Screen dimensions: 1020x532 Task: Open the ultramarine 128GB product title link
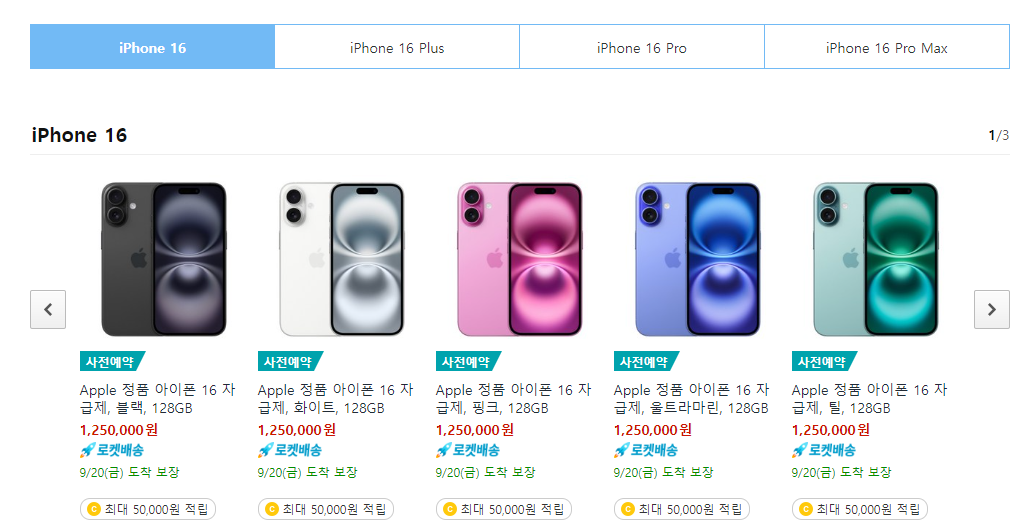click(x=691, y=399)
